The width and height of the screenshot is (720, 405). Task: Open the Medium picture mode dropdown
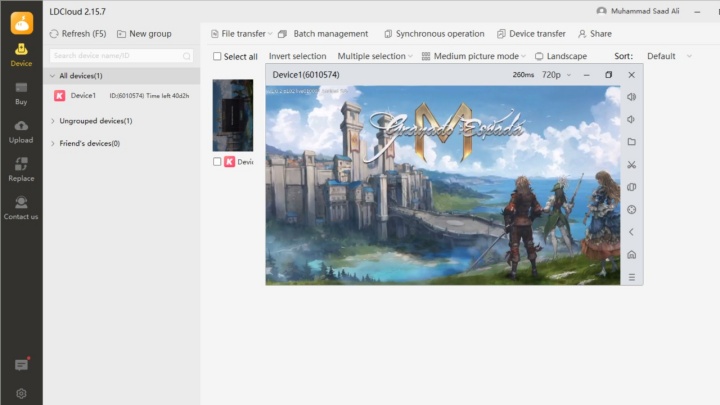tap(473, 56)
